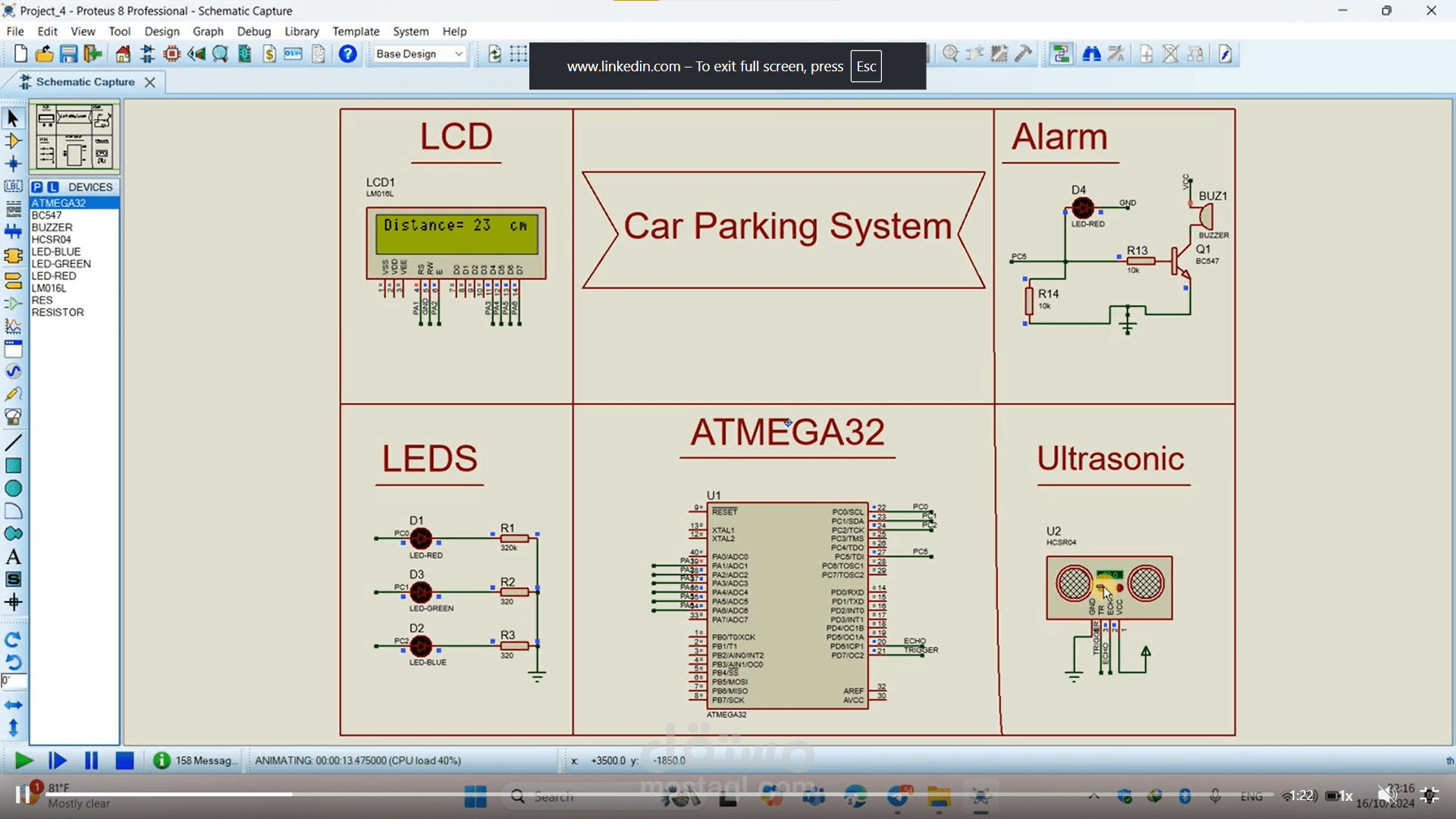Run the simulation with the play button

coord(23,761)
